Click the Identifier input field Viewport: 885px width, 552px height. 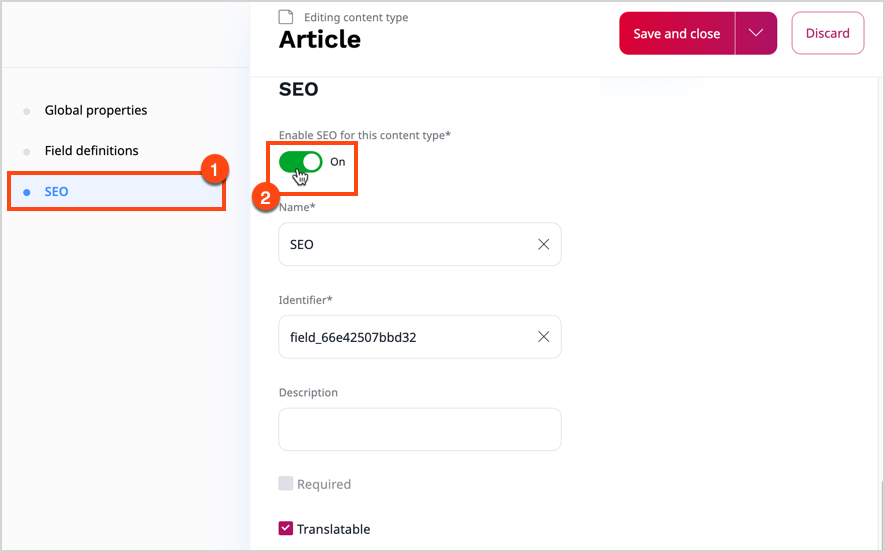coord(407,337)
